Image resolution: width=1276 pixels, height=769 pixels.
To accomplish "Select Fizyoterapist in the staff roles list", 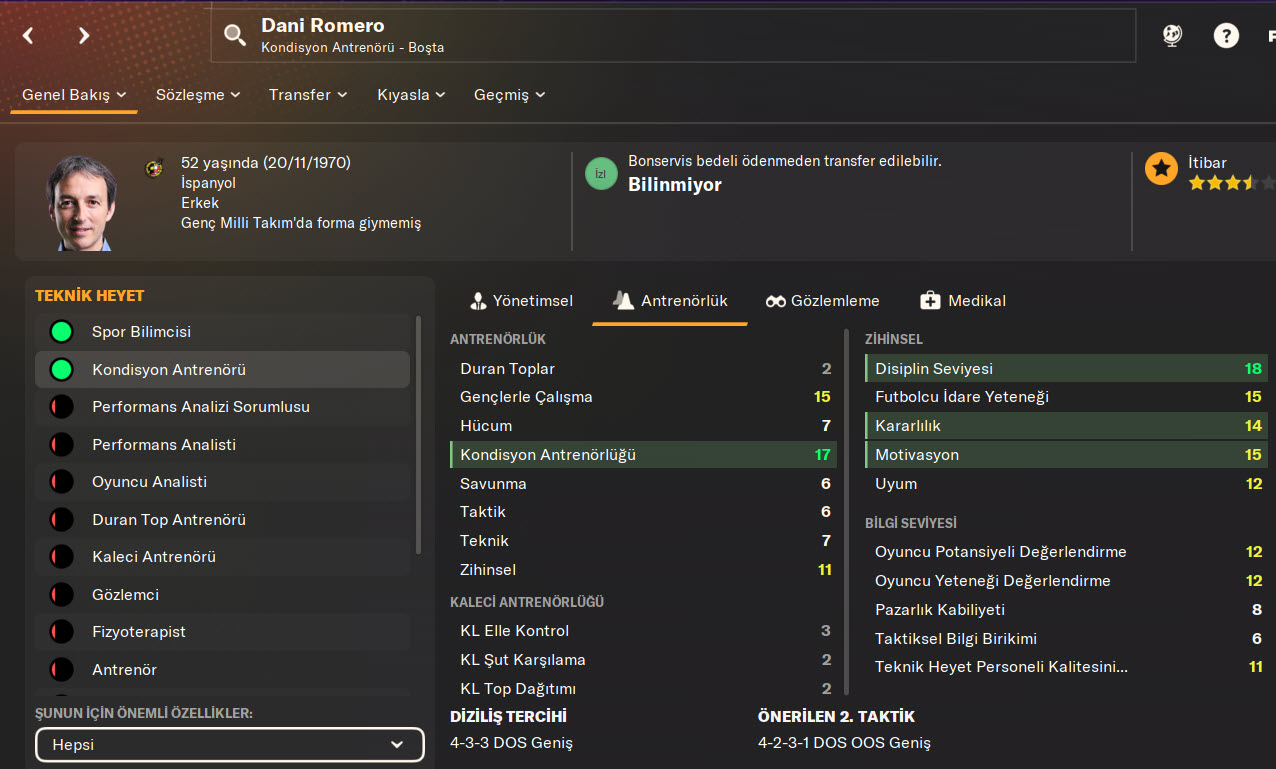I will tap(139, 632).
